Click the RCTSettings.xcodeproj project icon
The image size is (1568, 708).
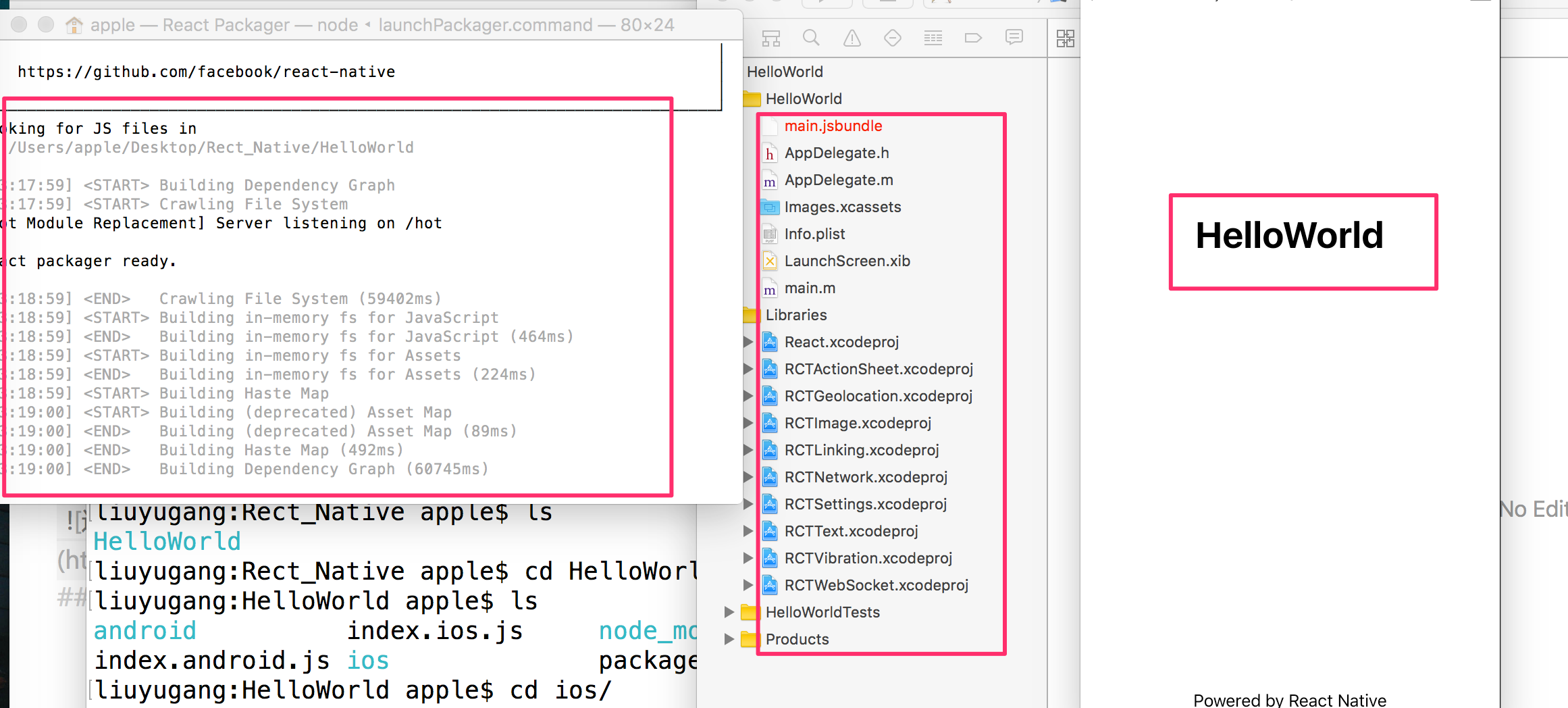770,504
